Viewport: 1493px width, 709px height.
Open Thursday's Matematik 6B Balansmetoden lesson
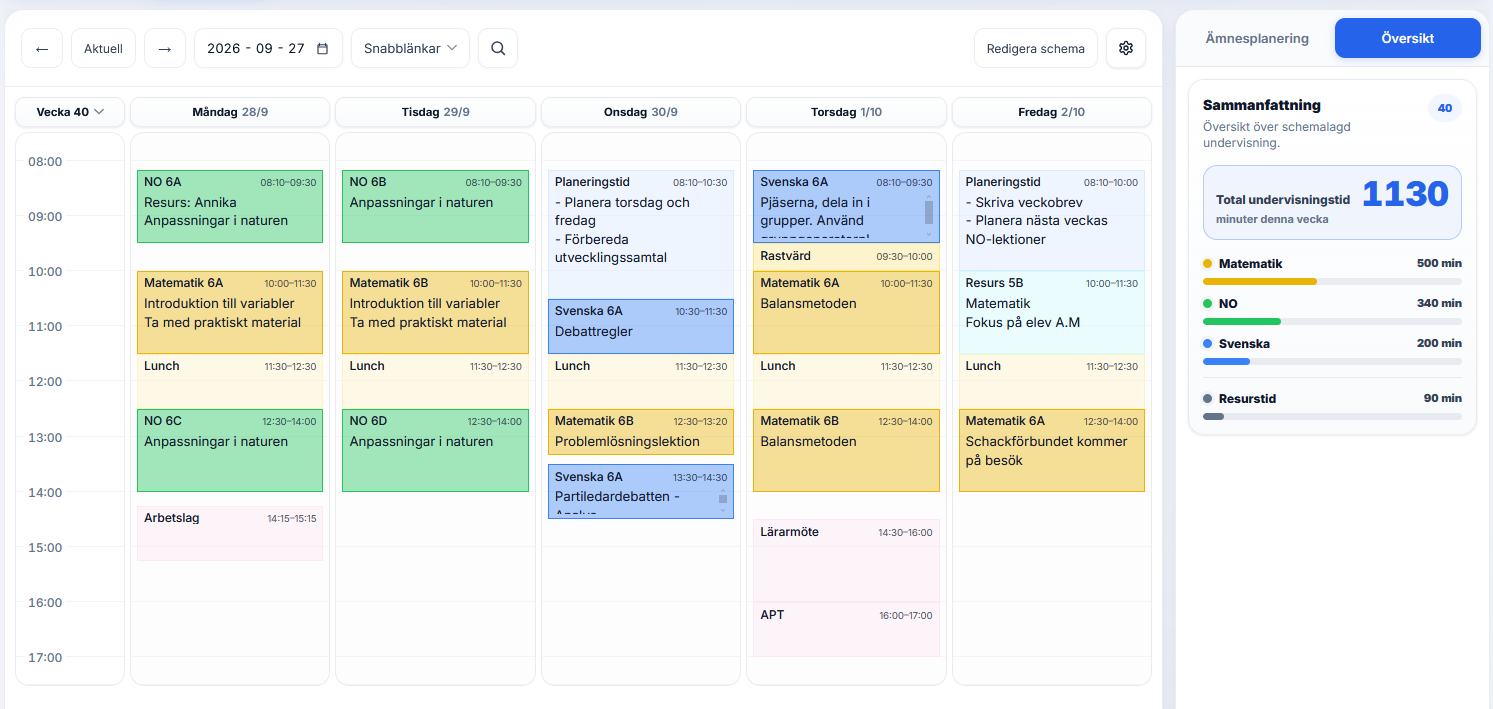[x=846, y=450]
